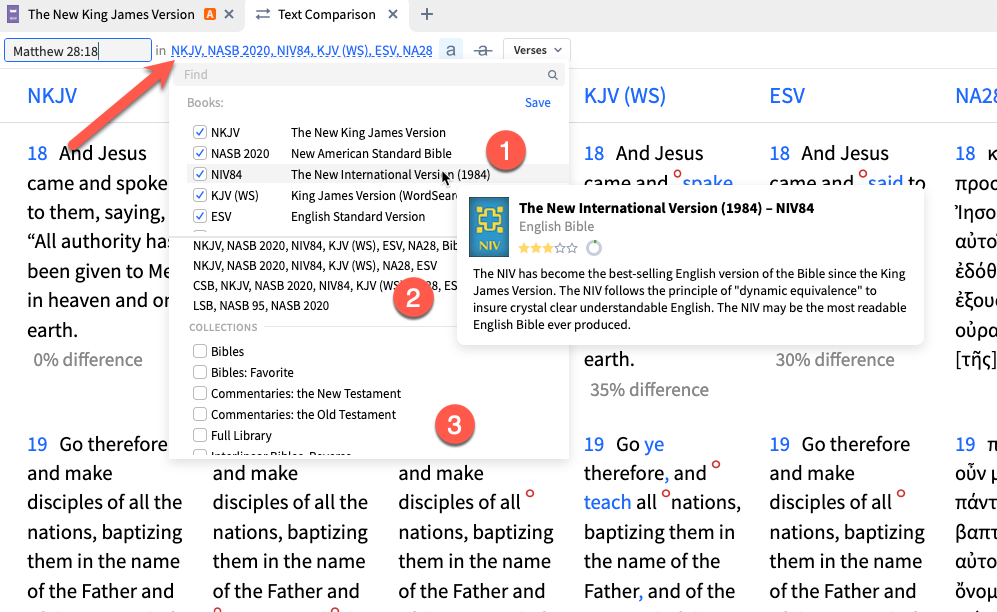
Task: Click the highlighted word 'teach' in KJV
Action: tap(607, 503)
